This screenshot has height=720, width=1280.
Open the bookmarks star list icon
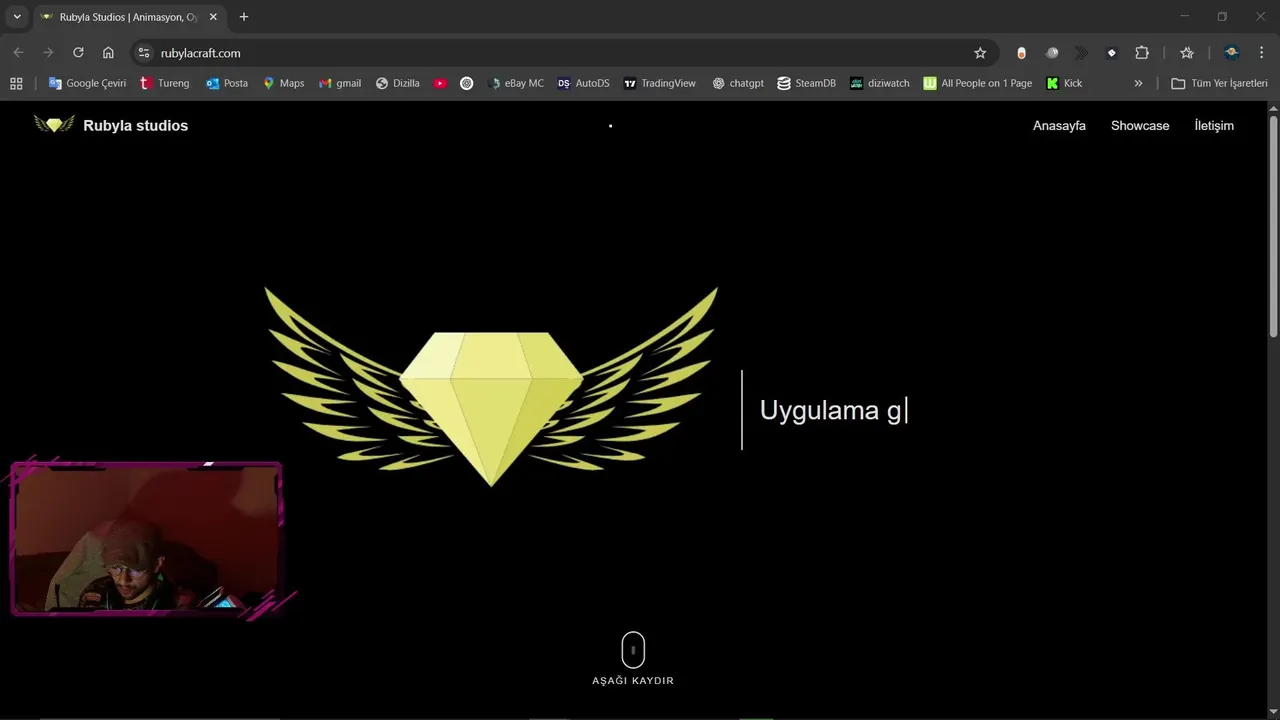pos(1187,53)
